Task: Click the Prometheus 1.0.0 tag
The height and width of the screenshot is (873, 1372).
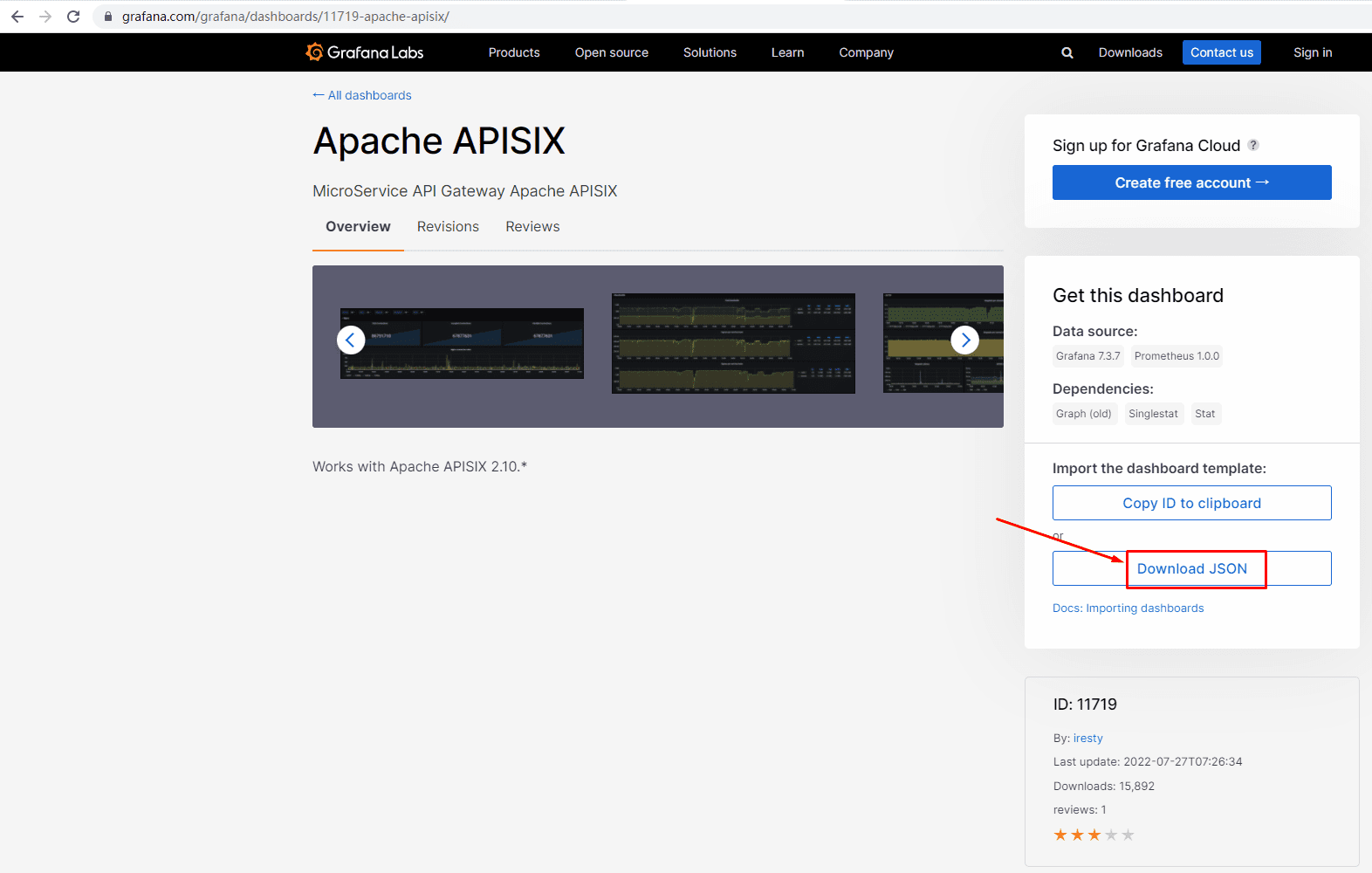Action: (x=1176, y=356)
